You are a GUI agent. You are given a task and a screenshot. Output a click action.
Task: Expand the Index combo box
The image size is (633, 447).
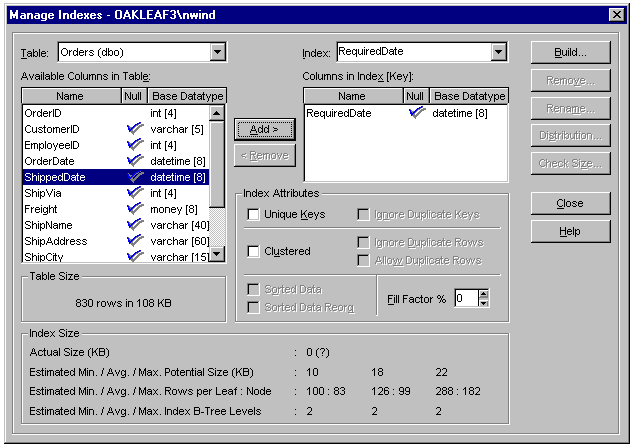[x=498, y=52]
